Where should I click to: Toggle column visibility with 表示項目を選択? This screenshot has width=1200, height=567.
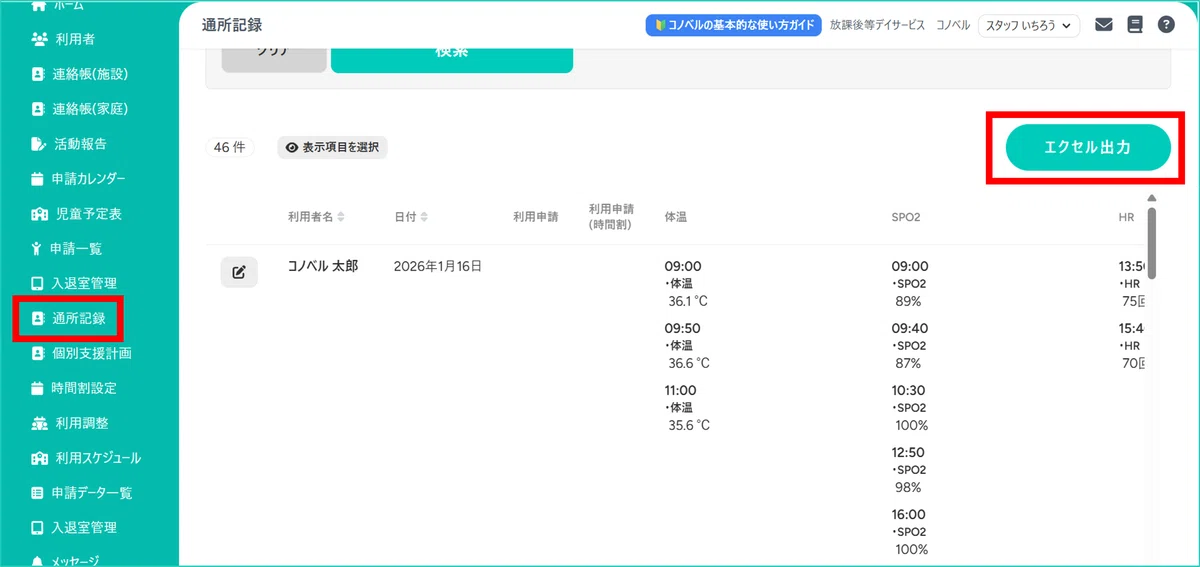tap(332, 148)
